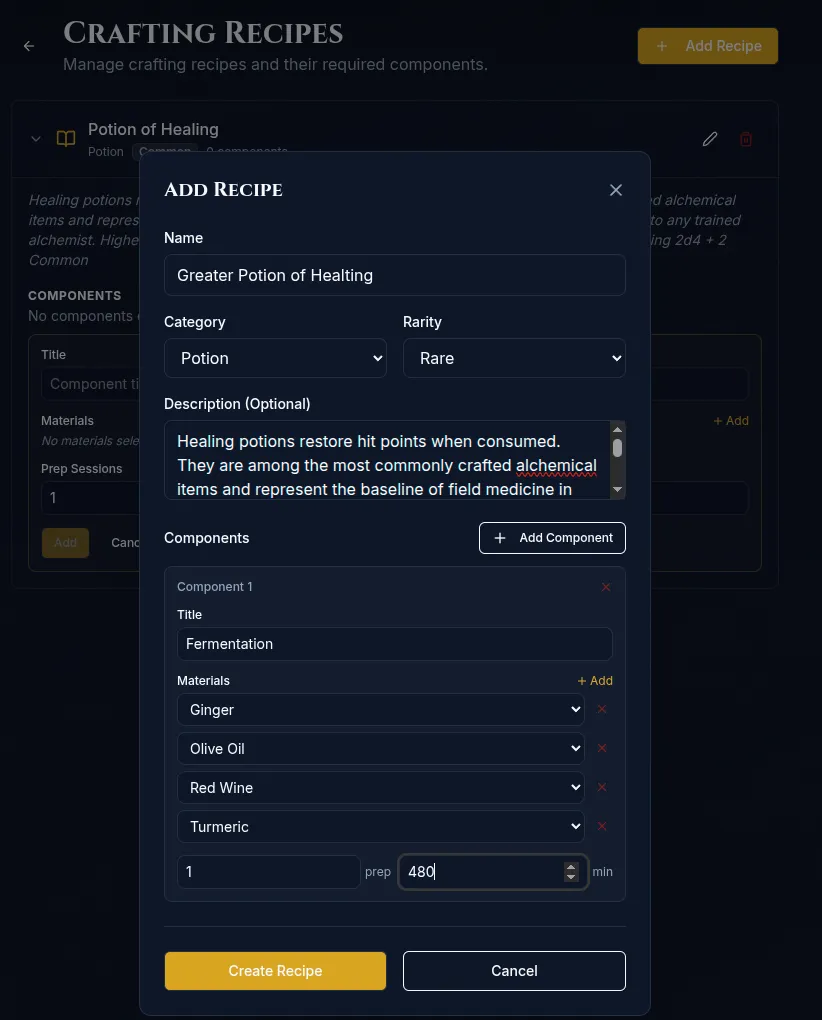822x1020 pixels.
Task: Collapse the Potion of Healing recipe chevron
Action: [x=36, y=139]
